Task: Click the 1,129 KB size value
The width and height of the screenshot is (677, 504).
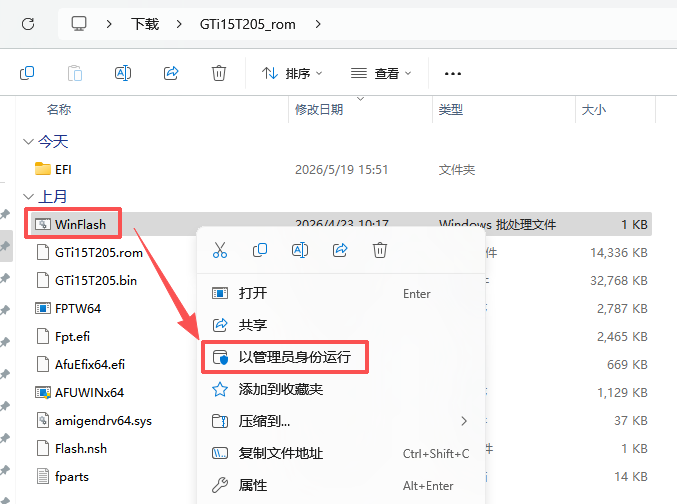Action: tap(622, 393)
